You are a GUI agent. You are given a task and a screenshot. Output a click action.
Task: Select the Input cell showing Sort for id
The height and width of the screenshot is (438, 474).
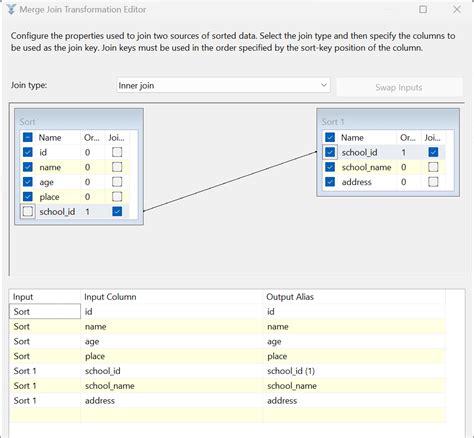pyautogui.click(x=45, y=311)
